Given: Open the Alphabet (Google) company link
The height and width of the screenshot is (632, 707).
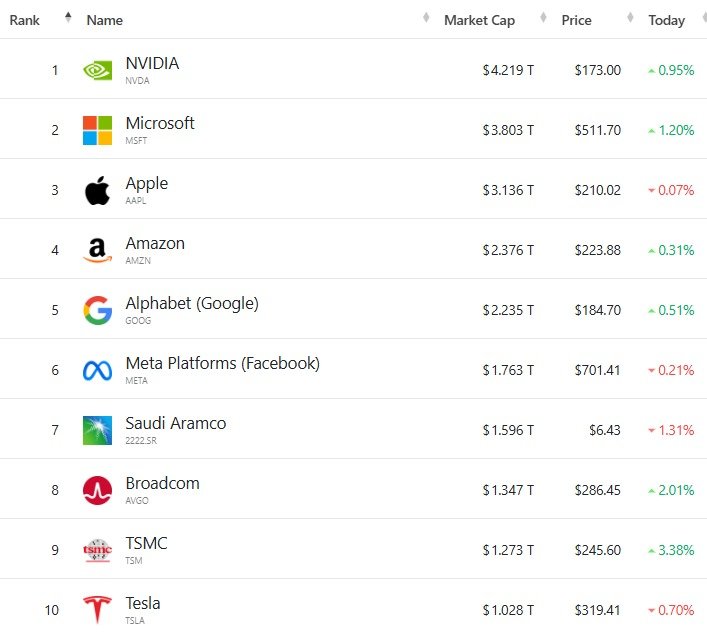Looking at the screenshot, I should [x=192, y=304].
